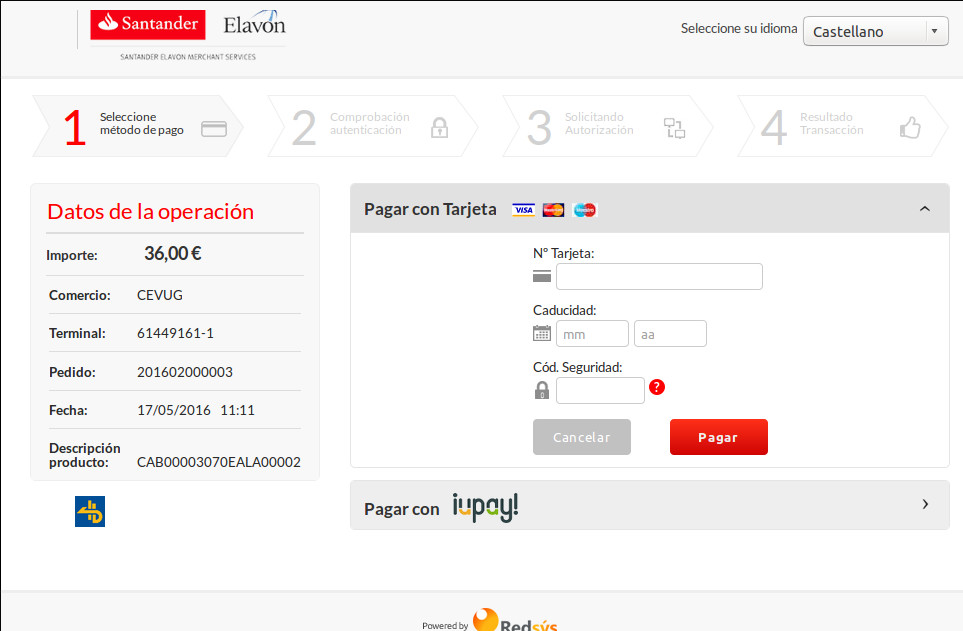Click the Visa card logo
Screen dimensions: 963x631
[523, 210]
